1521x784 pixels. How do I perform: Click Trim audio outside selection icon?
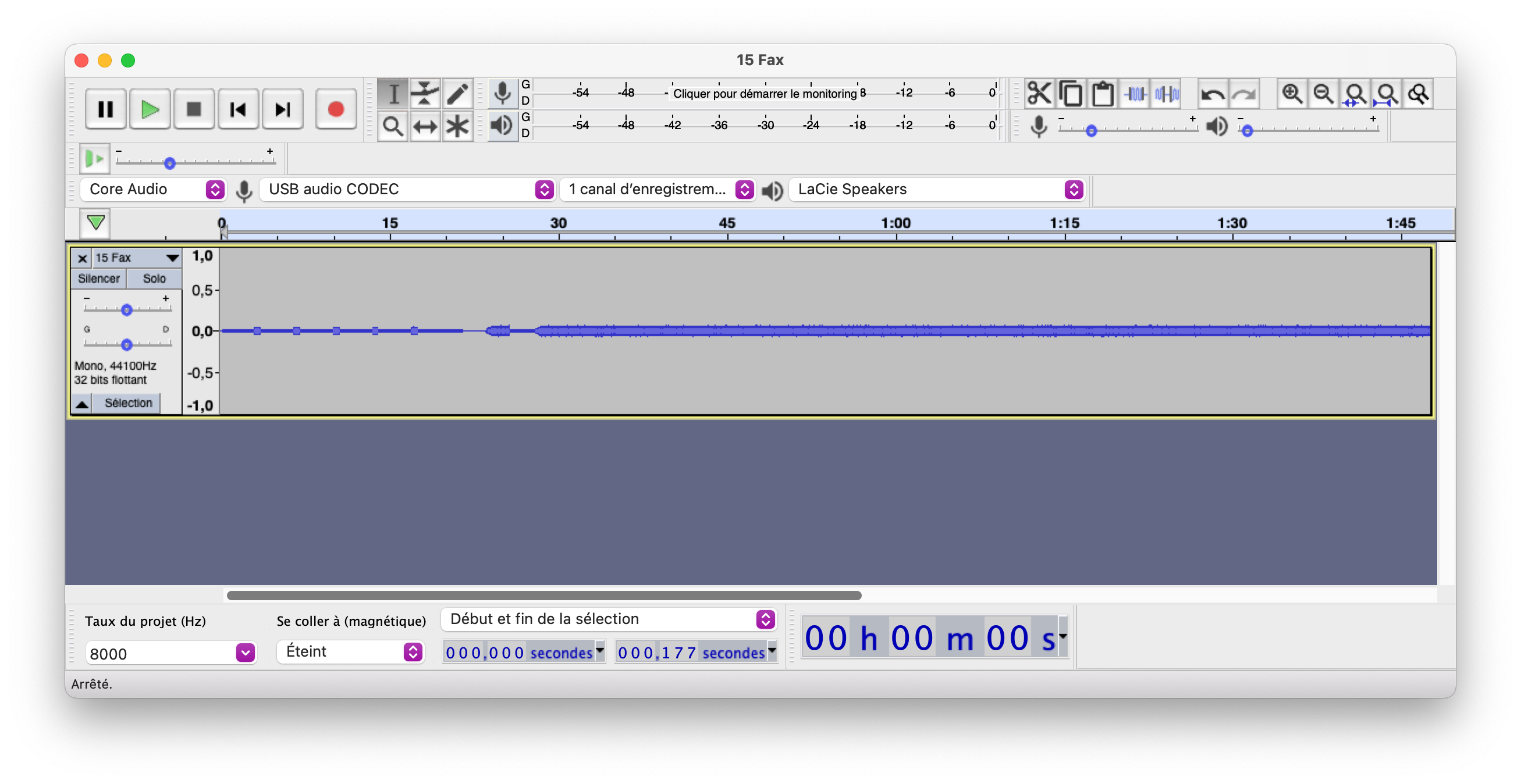click(x=1134, y=93)
